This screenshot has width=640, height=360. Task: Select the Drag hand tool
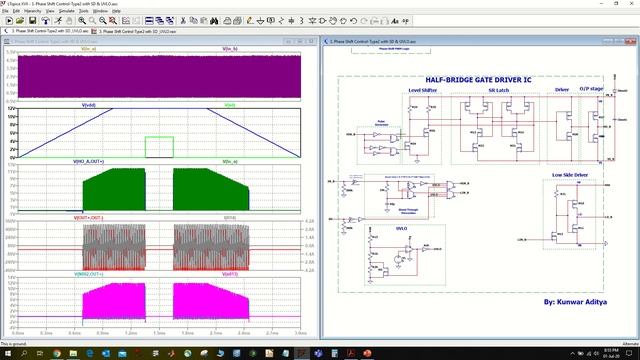[343, 21]
